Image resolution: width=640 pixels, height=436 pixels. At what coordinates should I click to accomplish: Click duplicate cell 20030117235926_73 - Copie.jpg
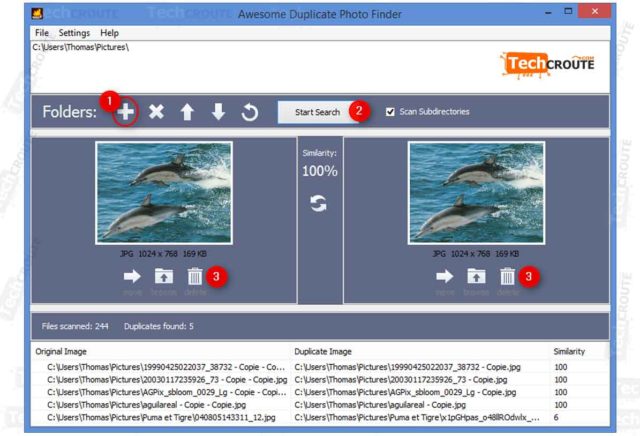[x=401, y=380]
